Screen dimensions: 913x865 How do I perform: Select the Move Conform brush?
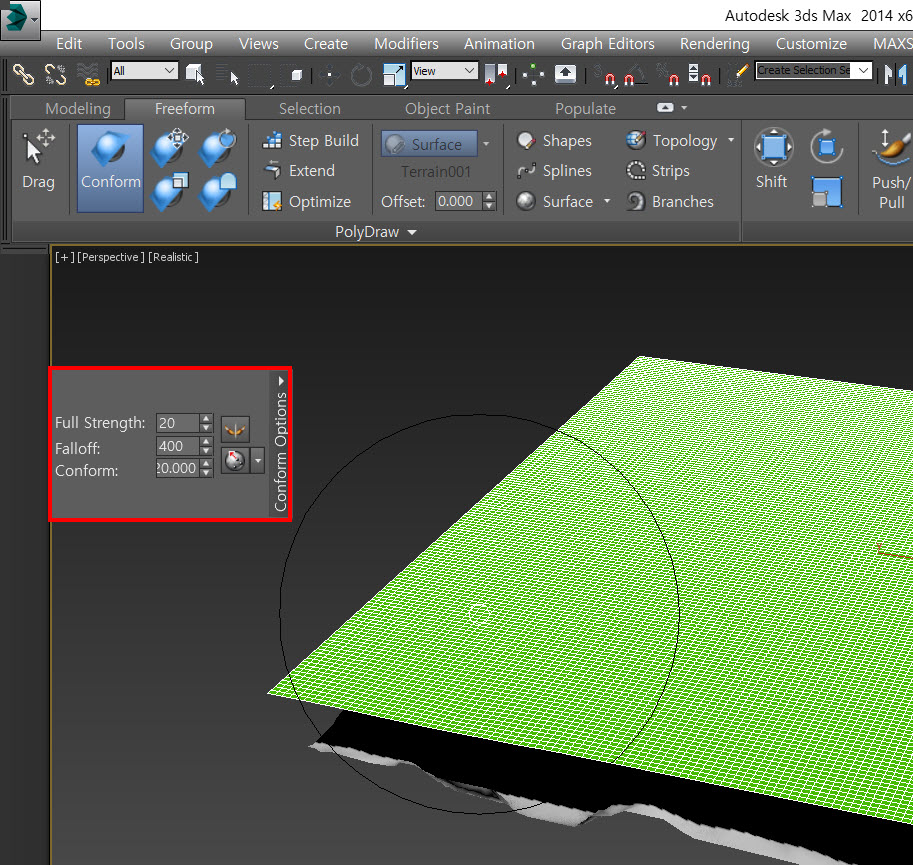click(x=169, y=147)
